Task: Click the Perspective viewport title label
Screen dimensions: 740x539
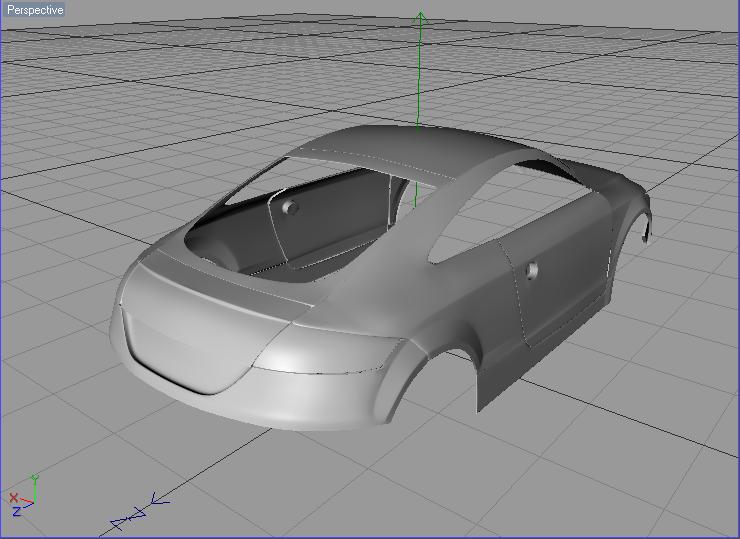Action: click(x=34, y=9)
